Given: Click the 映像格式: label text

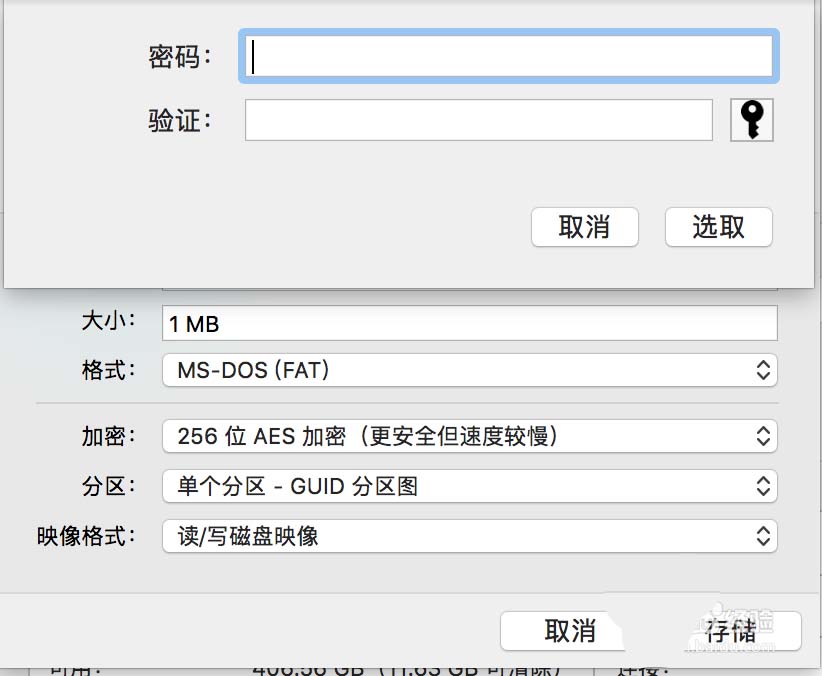Looking at the screenshot, I should [x=86, y=536].
